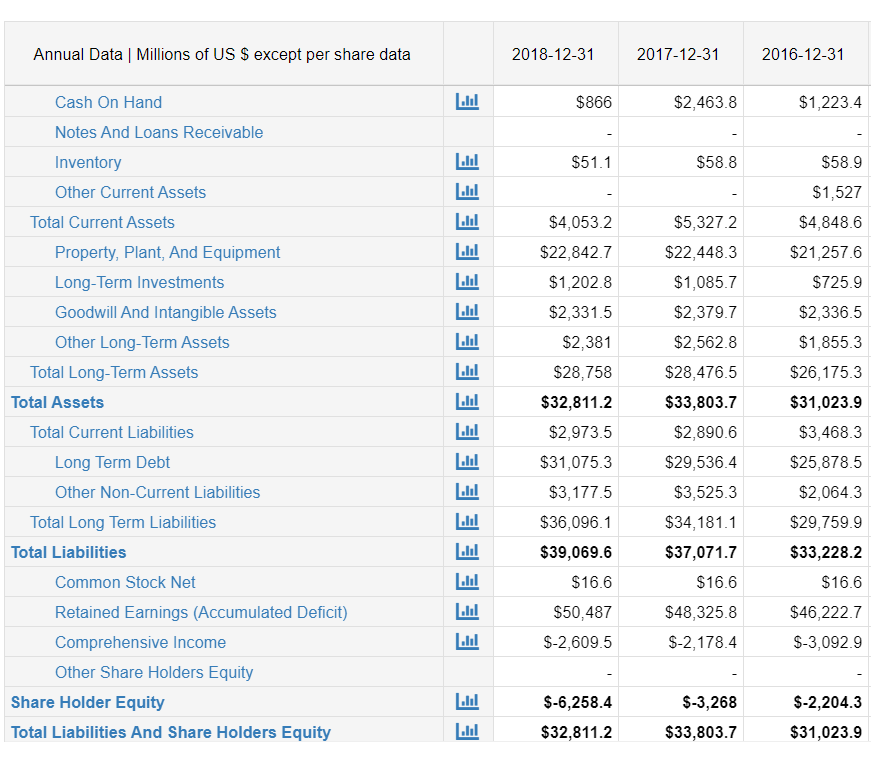
Task: Open the Comprehensive Income chart icon
Action: [x=467, y=641]
